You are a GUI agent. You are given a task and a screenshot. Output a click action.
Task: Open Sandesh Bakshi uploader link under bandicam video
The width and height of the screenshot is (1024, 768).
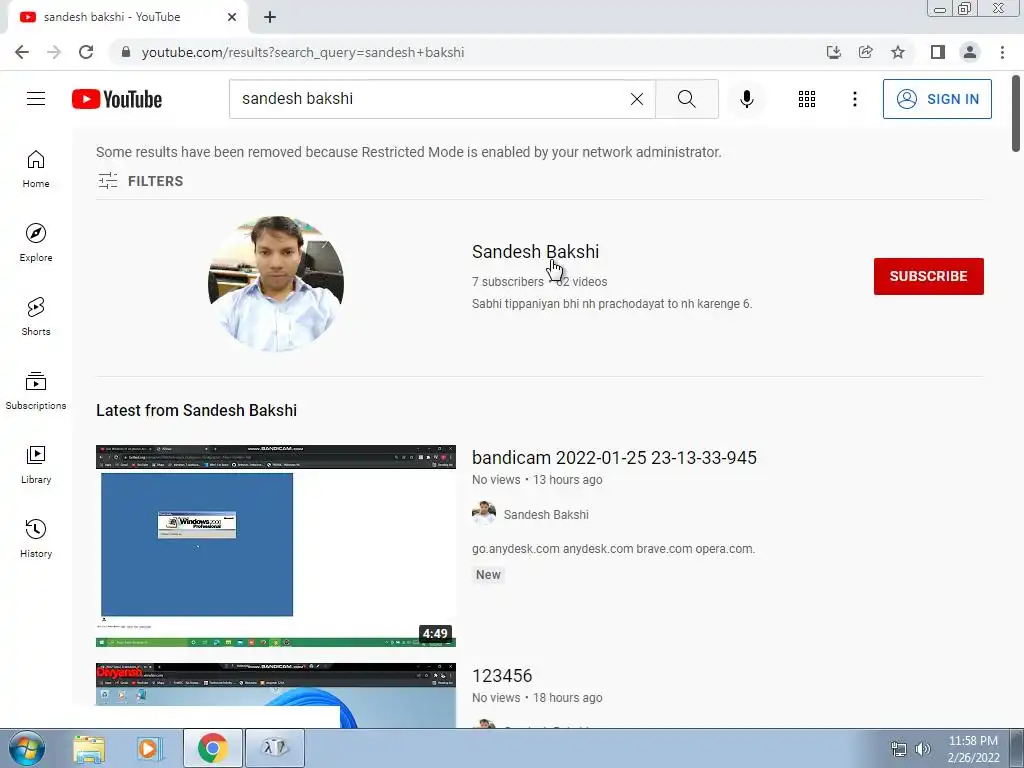pos(546,515)
